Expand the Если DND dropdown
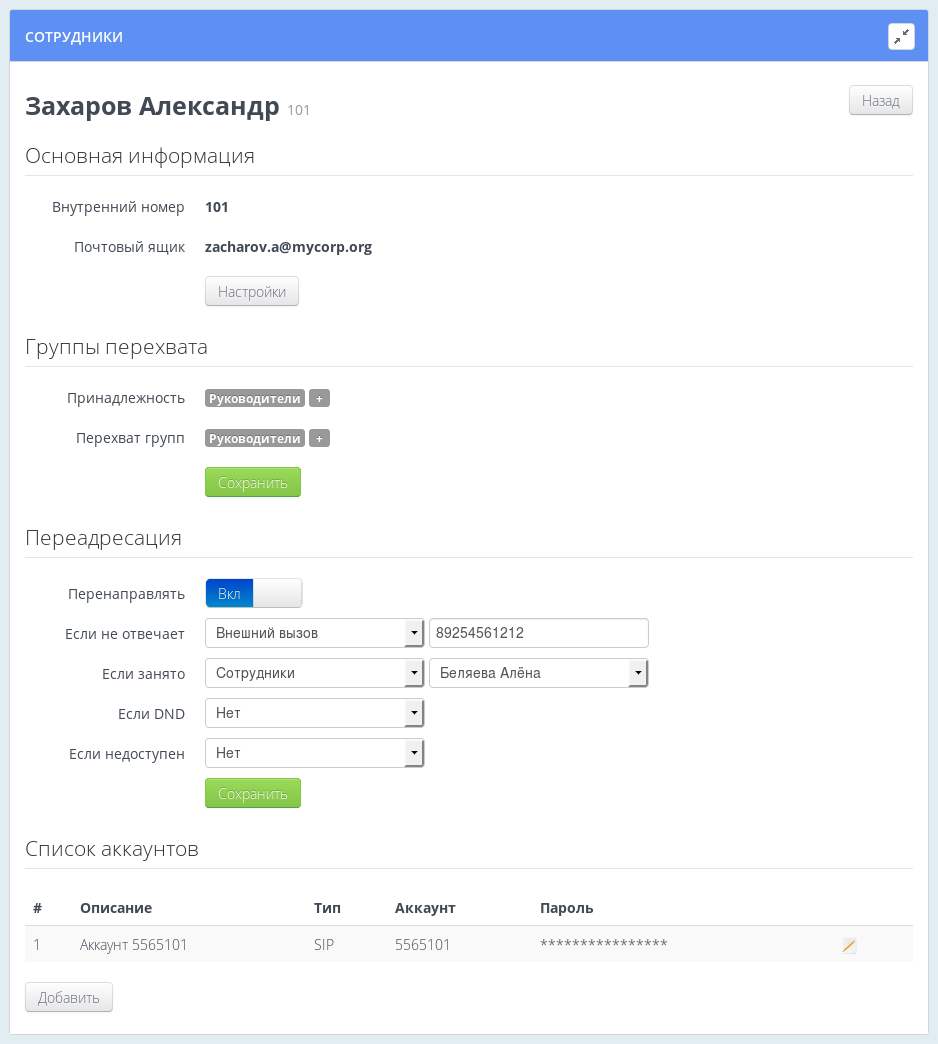Viewport: 938px width, 1044px height. [414, 713]
